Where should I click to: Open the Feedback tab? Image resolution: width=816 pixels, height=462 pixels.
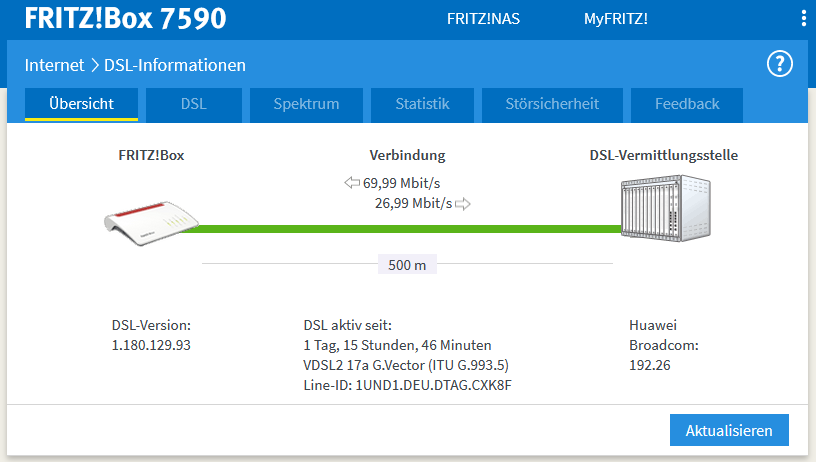(687, 105)
